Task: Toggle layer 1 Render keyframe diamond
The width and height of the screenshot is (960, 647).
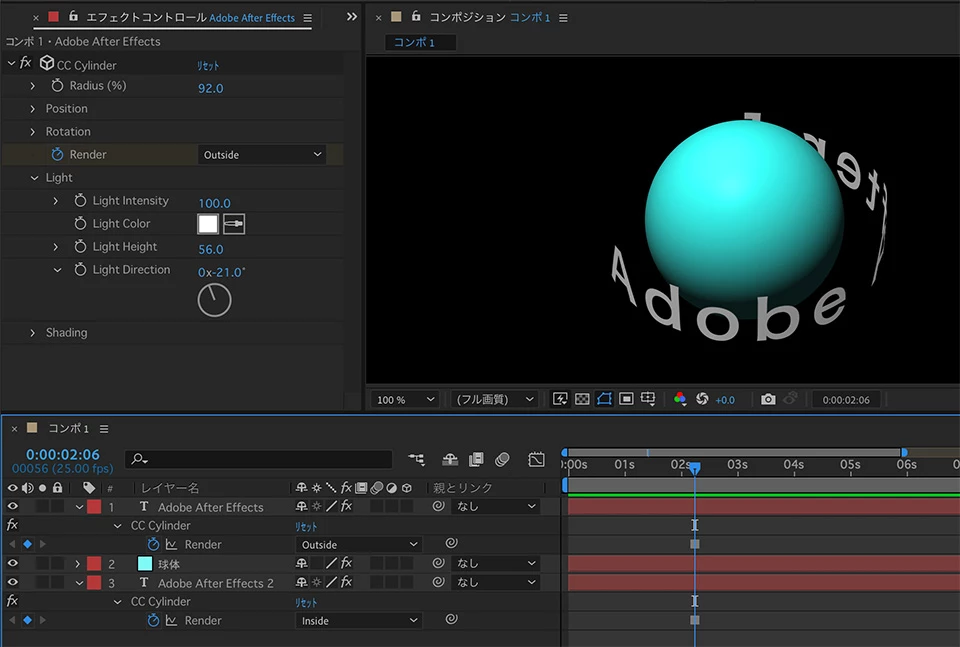Action: click(28, 544)
